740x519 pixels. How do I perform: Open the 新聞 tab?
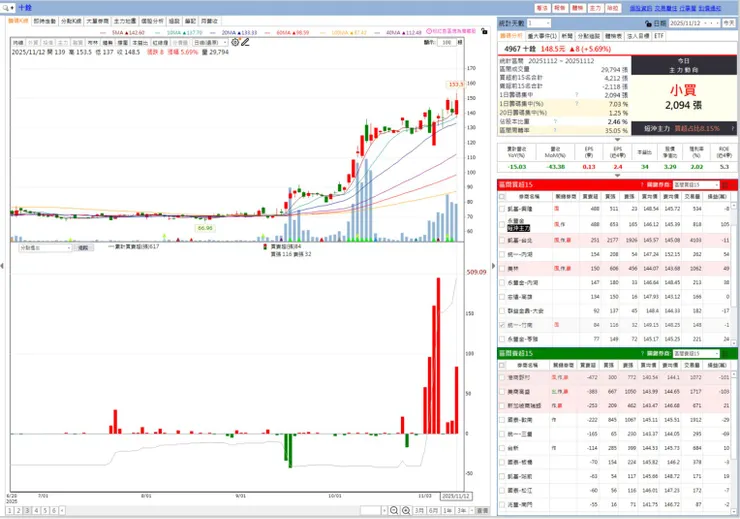click(567, 36)
